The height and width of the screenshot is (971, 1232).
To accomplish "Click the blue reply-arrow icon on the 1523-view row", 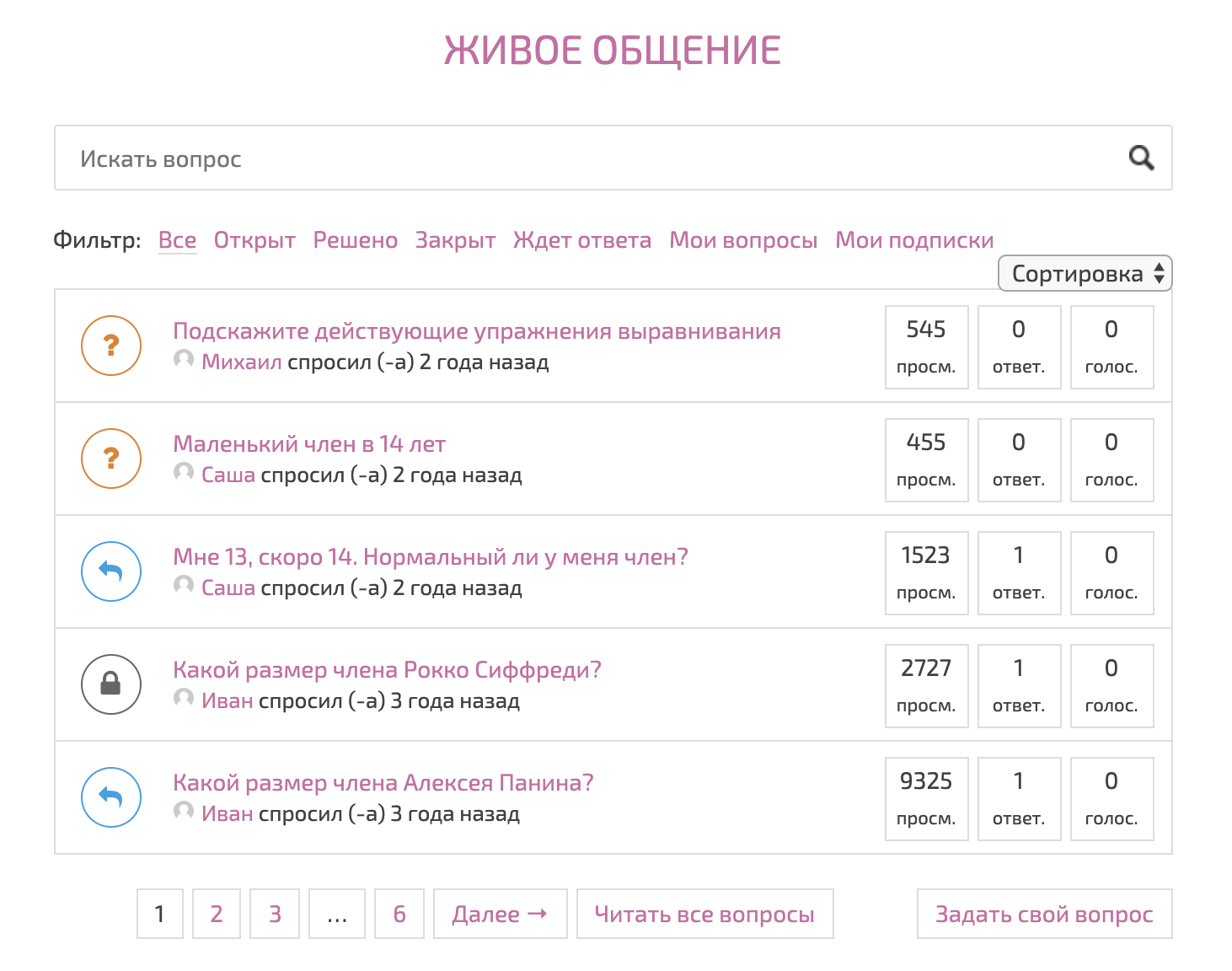I will pos(110,571).
